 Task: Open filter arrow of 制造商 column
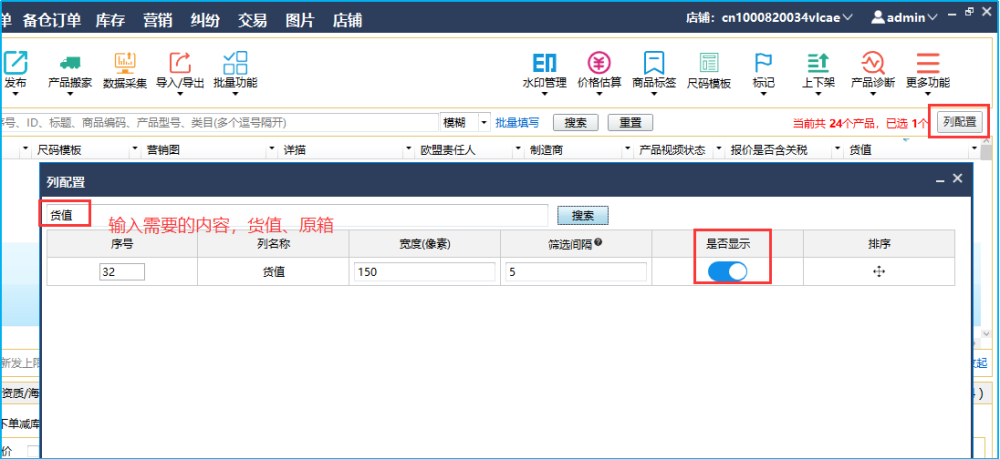627,150
